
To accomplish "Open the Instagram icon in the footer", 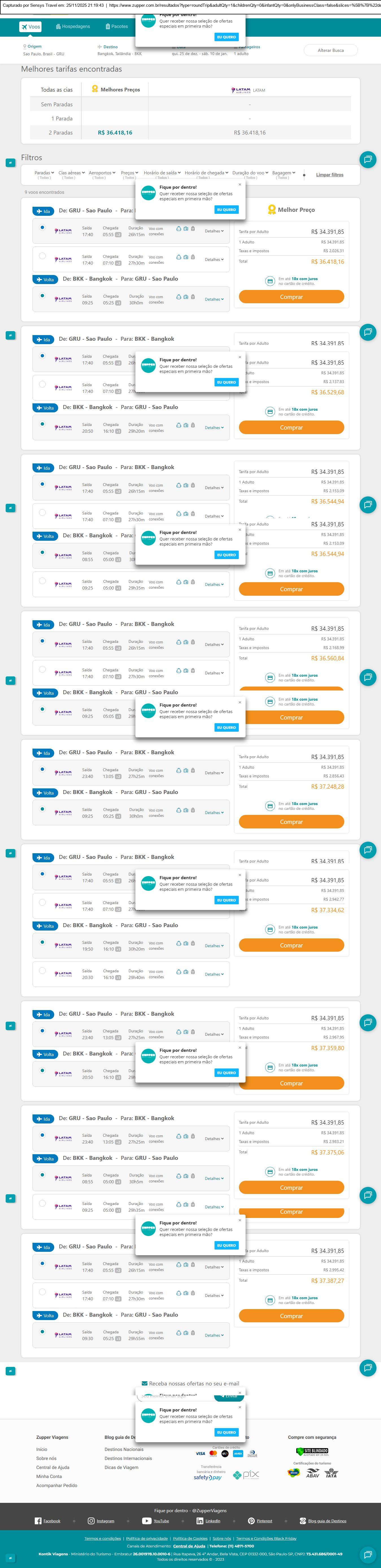I will click(91, 1521).
